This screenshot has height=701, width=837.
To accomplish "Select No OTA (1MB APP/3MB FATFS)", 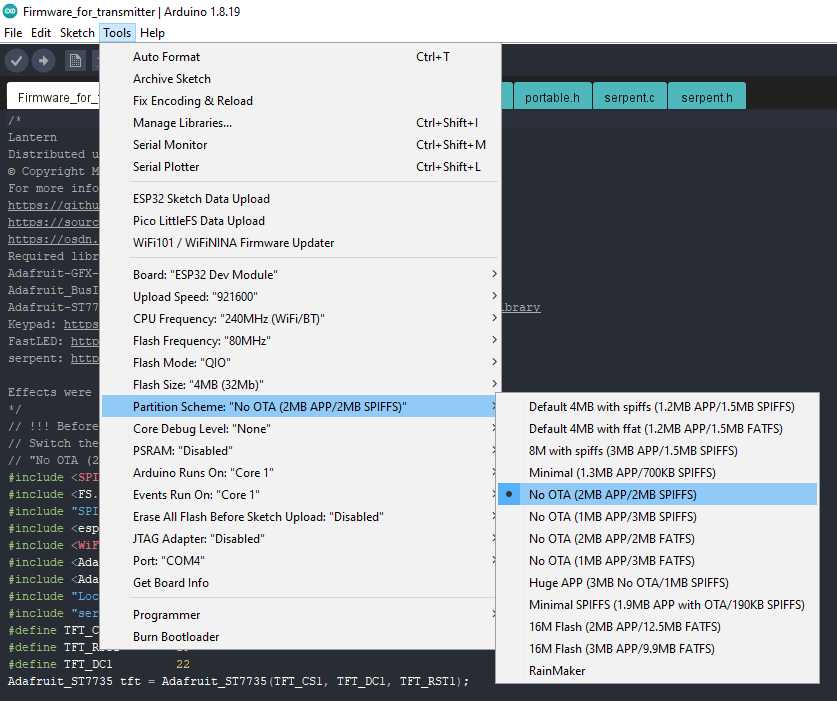I will (x=658, y=561).
